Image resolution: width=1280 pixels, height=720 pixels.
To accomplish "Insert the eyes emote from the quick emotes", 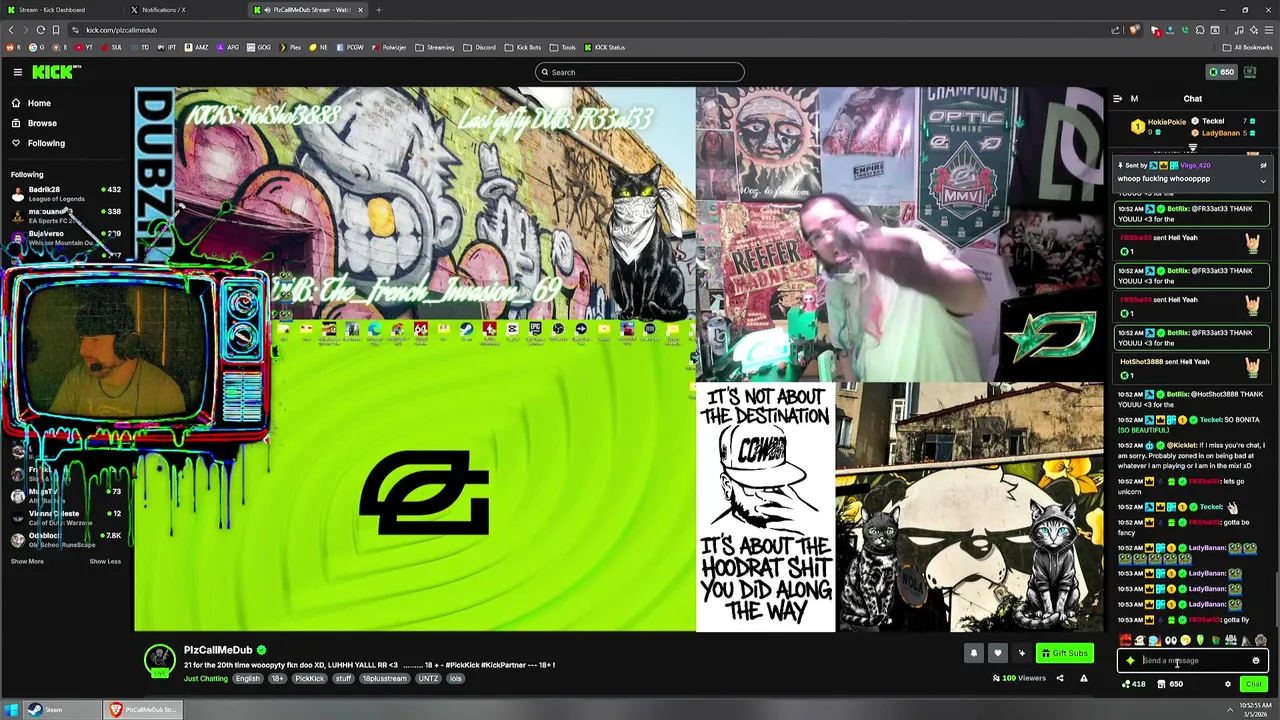I will click(x=1170, y=640).
